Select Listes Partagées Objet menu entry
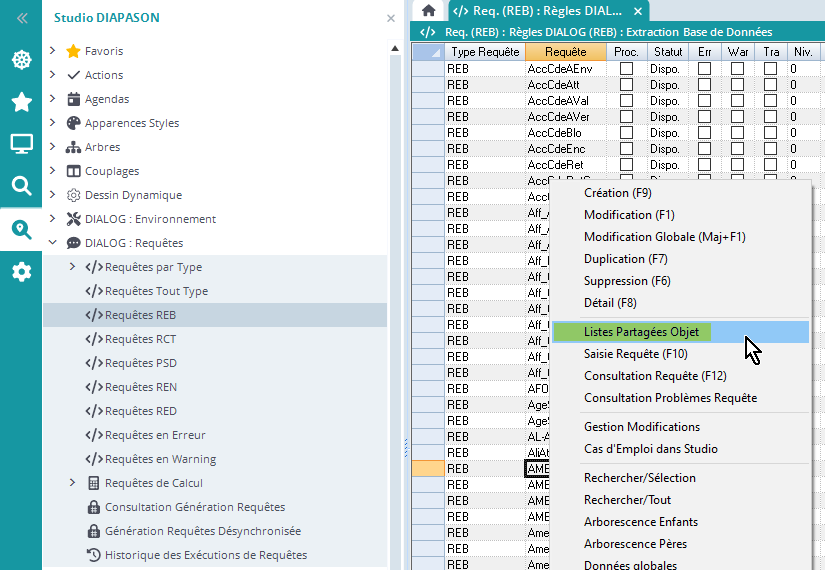 coord(641,332)
